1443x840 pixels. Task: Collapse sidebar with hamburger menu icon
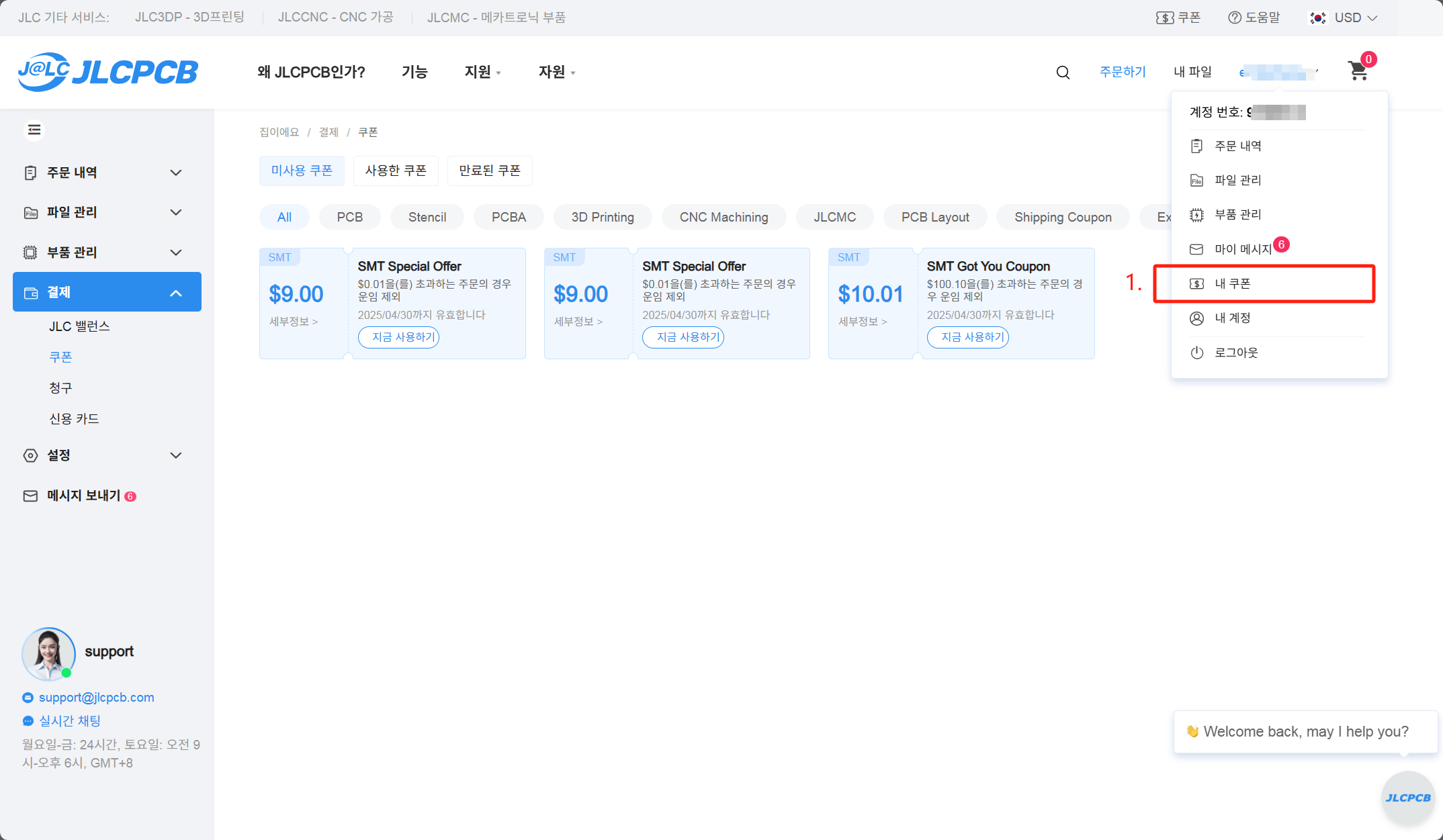pos(34,130)
